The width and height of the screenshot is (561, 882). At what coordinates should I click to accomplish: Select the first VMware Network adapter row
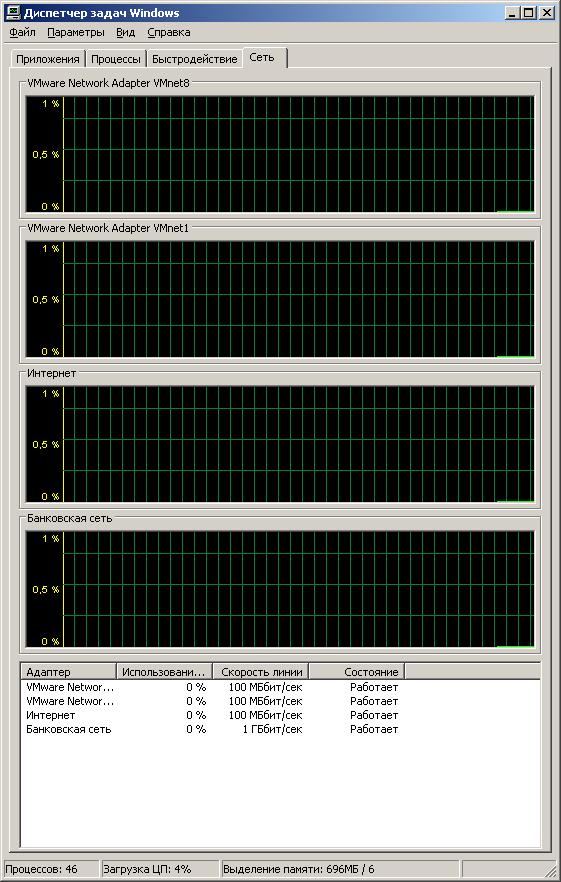[213, 687]
